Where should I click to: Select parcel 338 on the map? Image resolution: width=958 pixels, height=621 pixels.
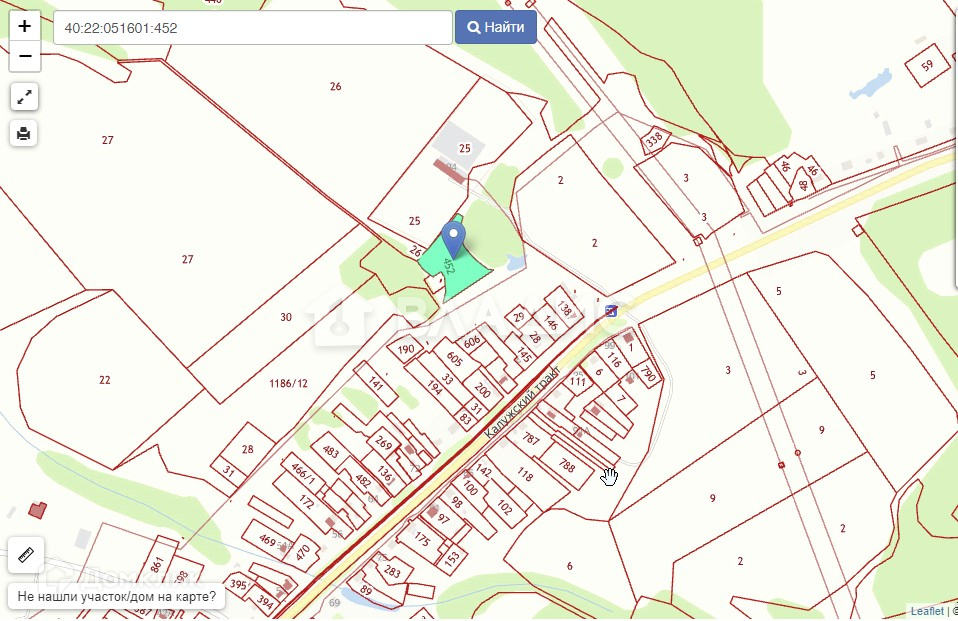coord(654,140)
